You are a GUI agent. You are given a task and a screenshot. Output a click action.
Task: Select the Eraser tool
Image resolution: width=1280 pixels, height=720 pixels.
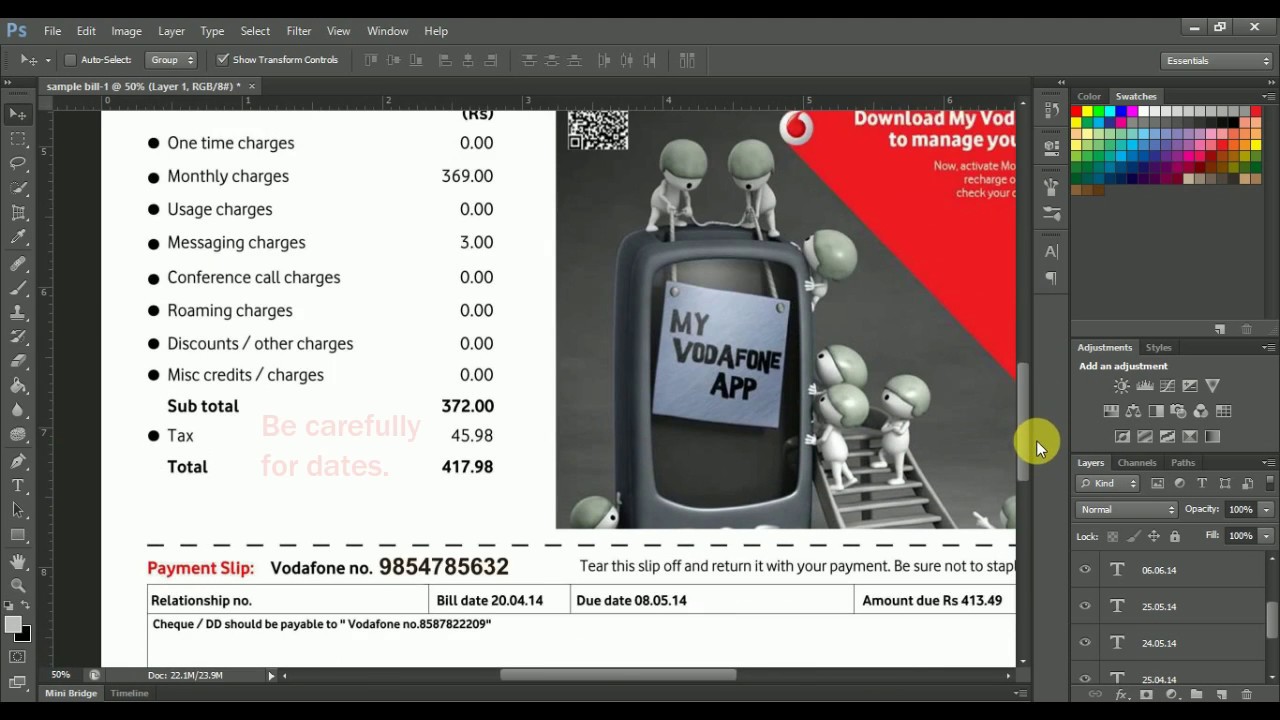(18, 361)
